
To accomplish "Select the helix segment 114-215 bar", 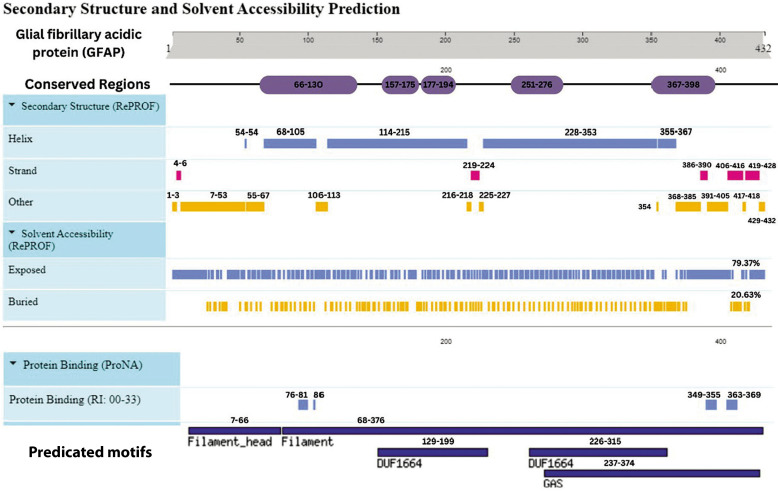I will [397, 144].
